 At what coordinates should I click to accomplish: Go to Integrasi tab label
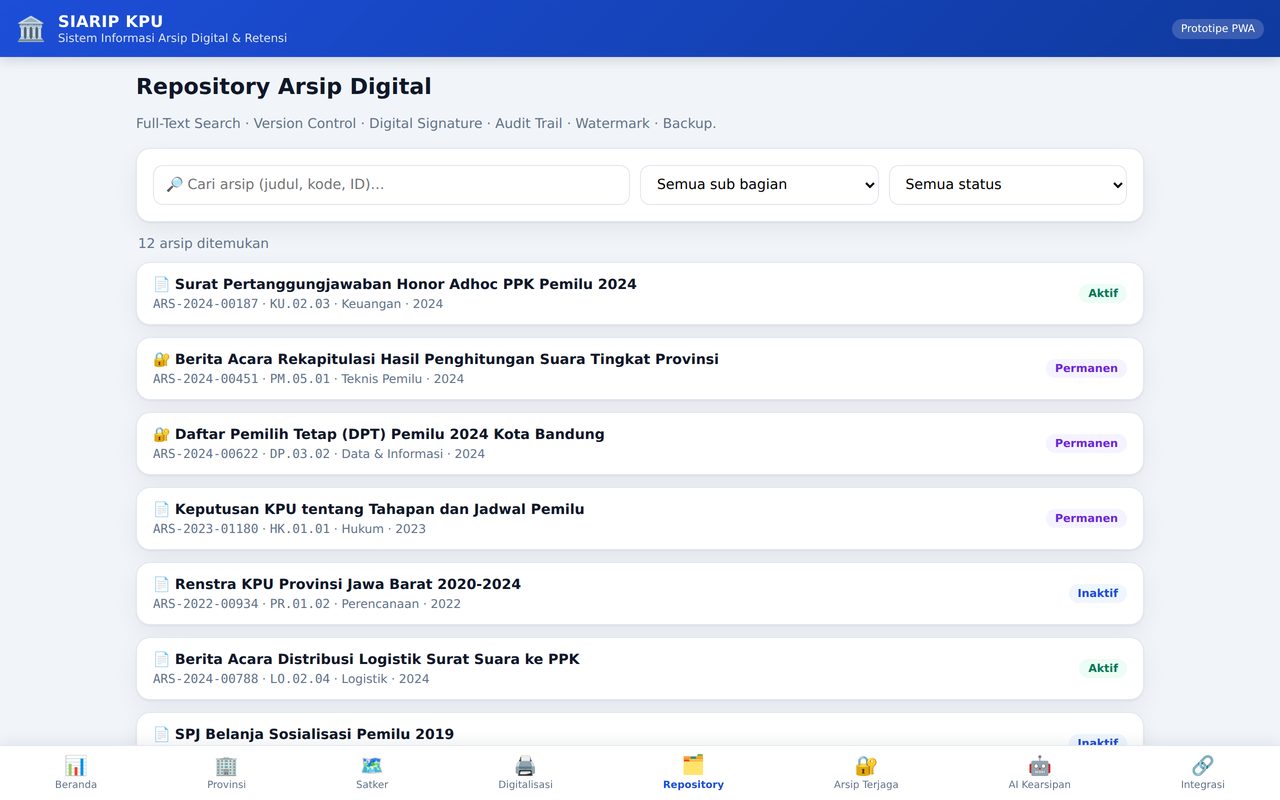click(x=1202, y=785)
